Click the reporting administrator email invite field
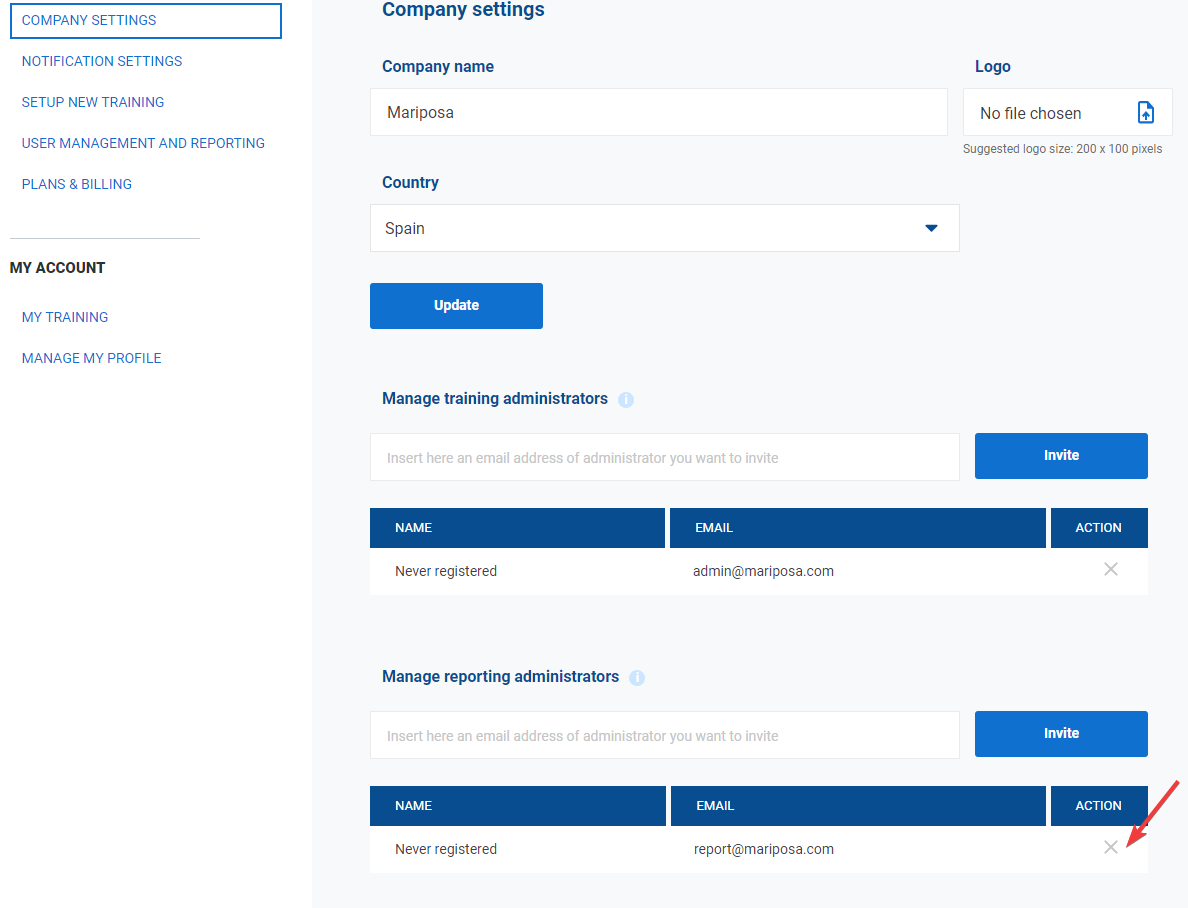Screen dimensions: 1188x908 coord(665,735)
